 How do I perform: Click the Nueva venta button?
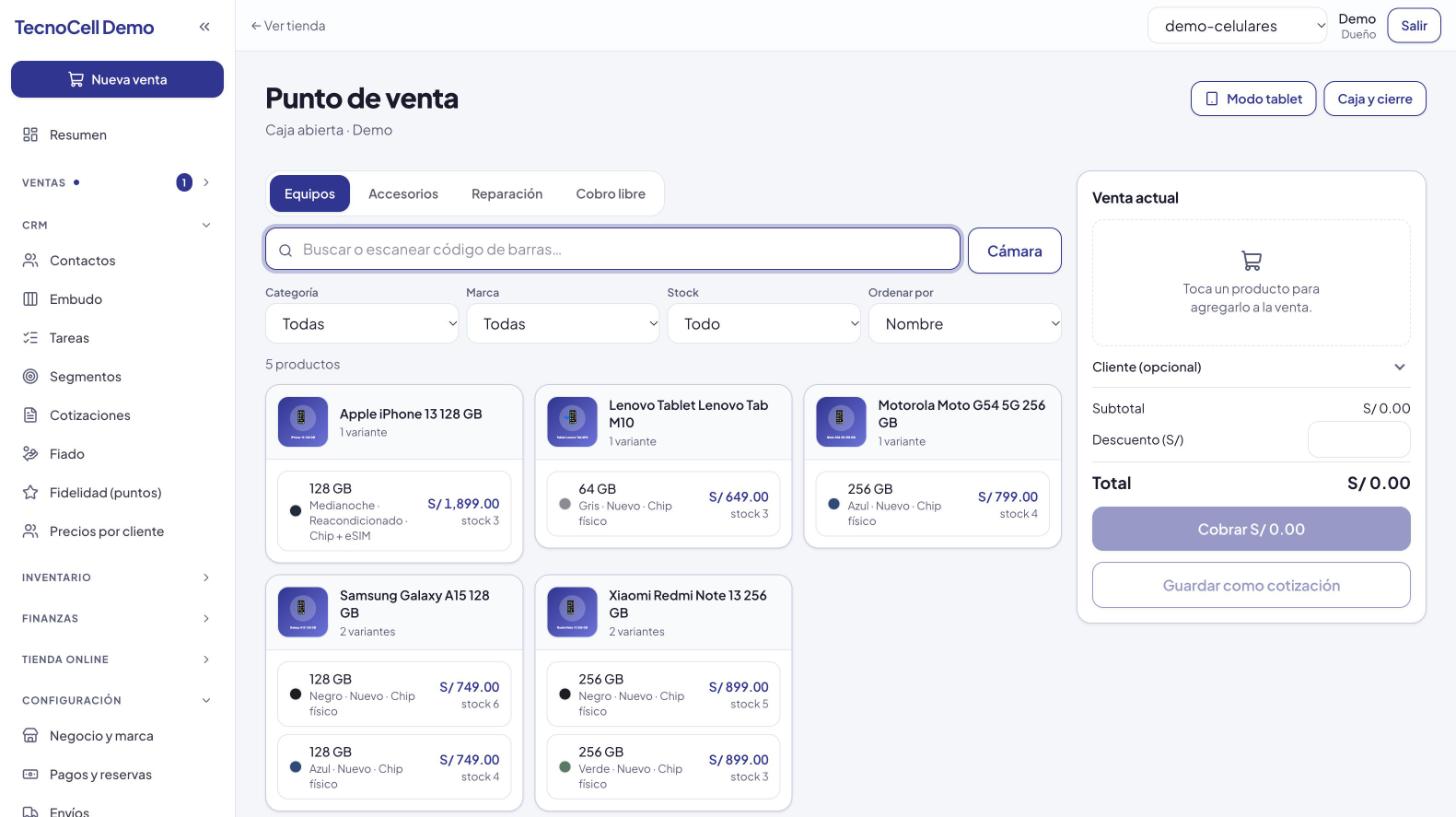coord(117,80)
